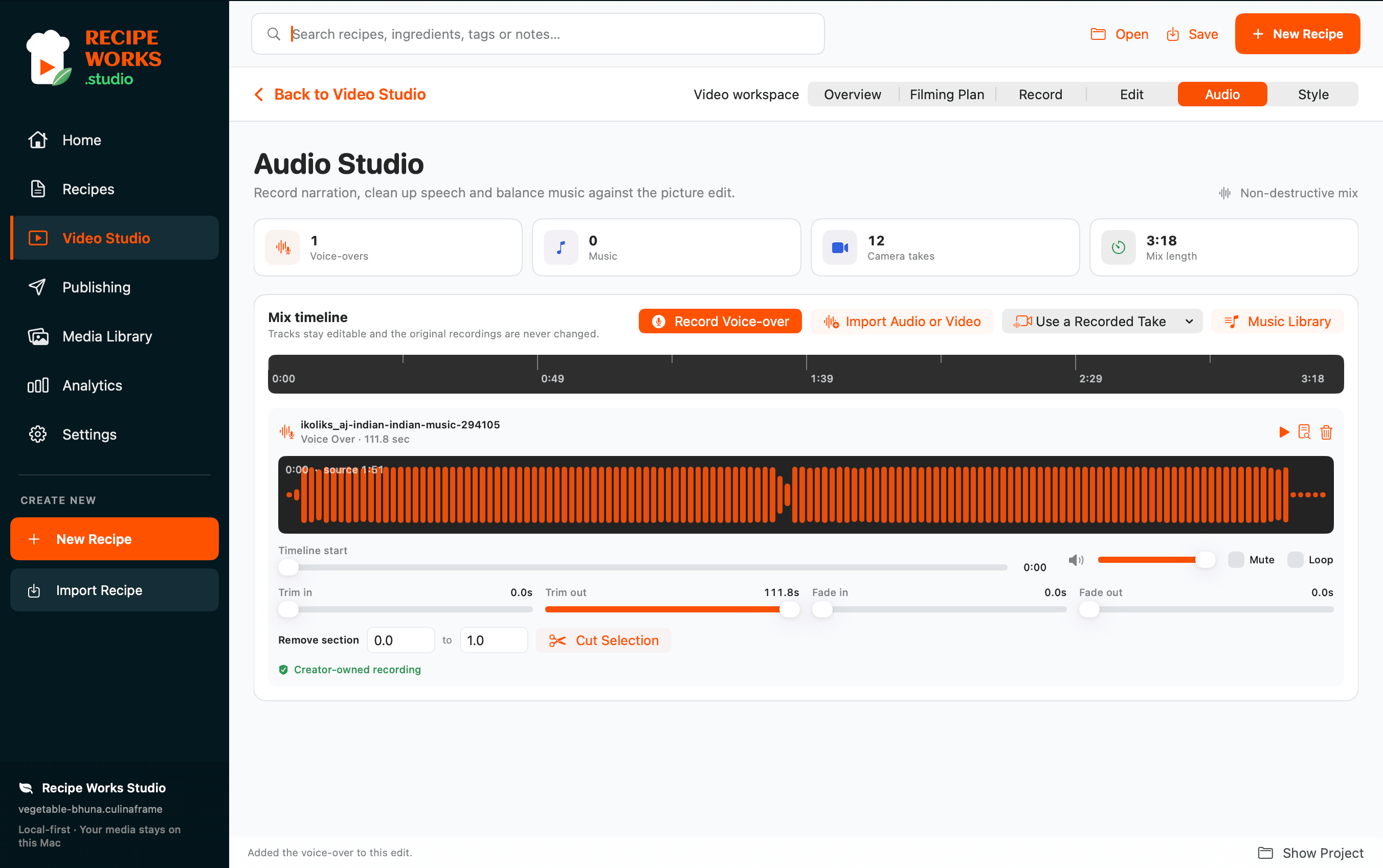Switch to the Record tab

[x=1040, y=94]
